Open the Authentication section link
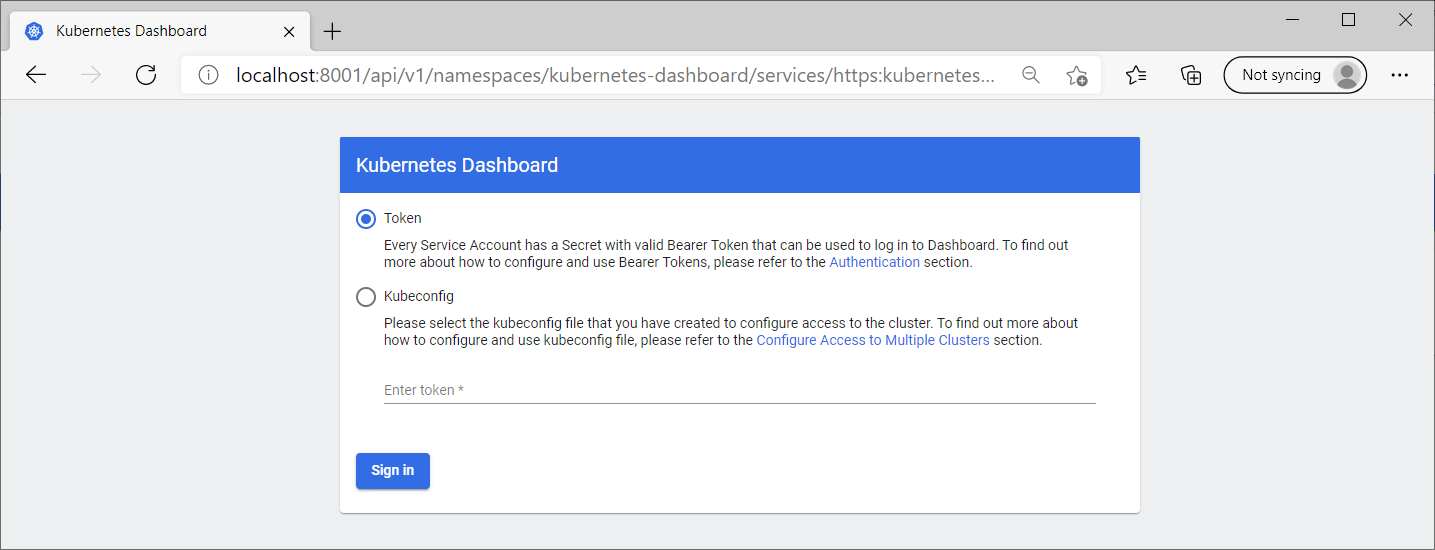 click(x=875, y=262)
